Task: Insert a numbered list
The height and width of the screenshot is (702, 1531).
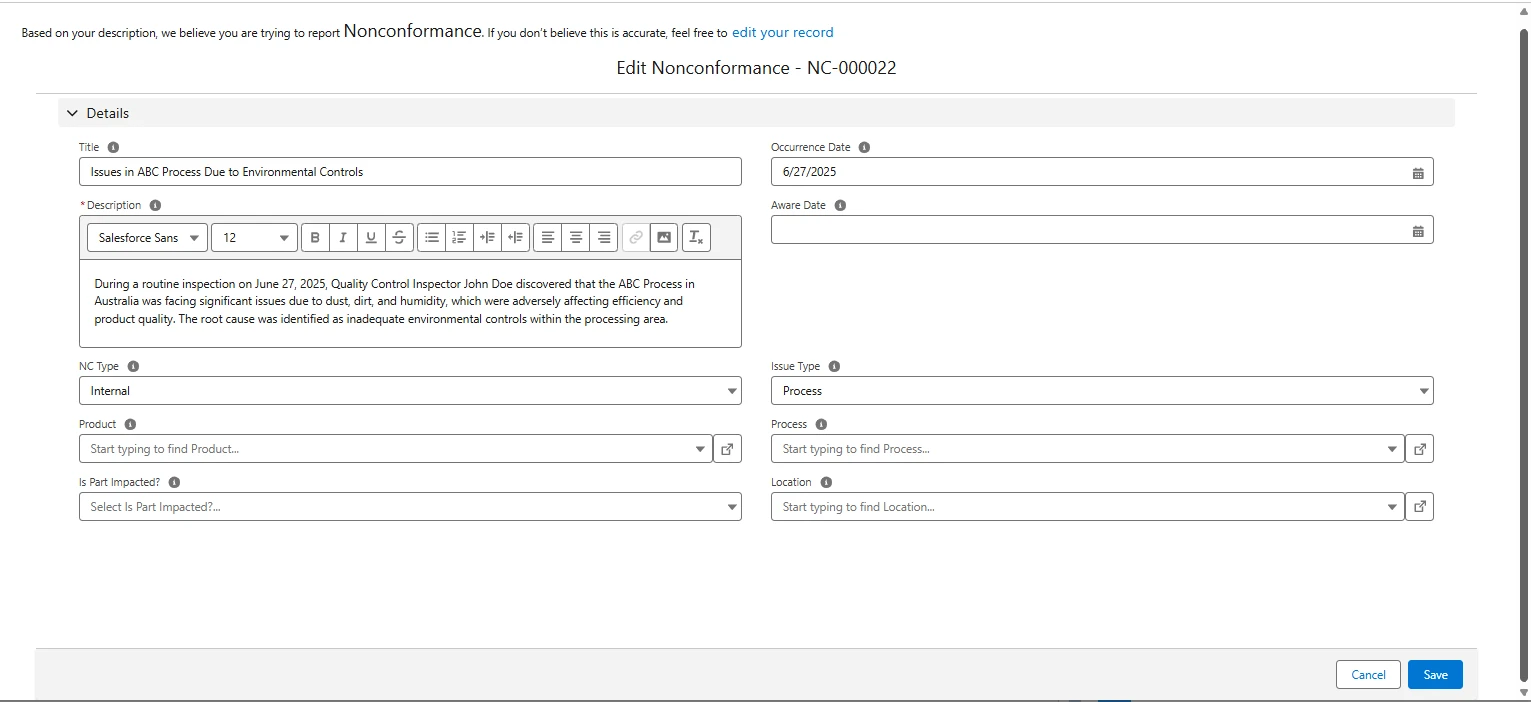Action: pos(459,238)
